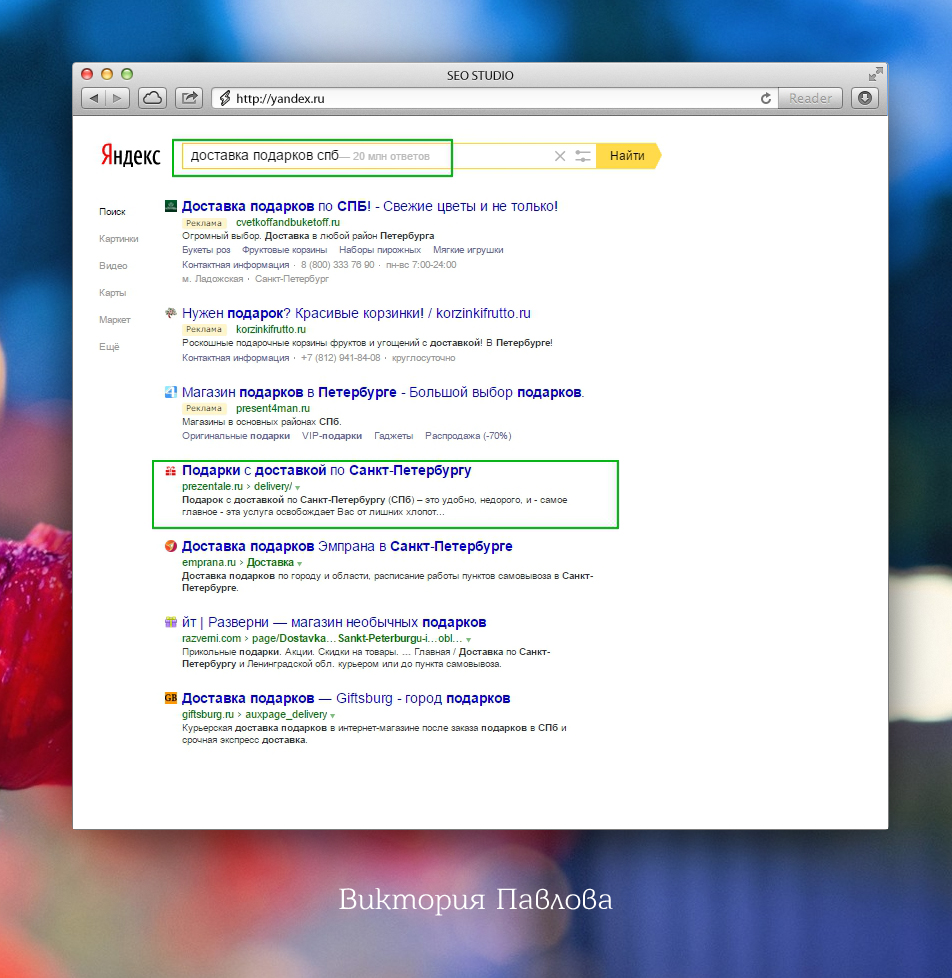Click favicon next to present4man result
This screenshot has width=952, height=978.
click(x=170, y=392)
